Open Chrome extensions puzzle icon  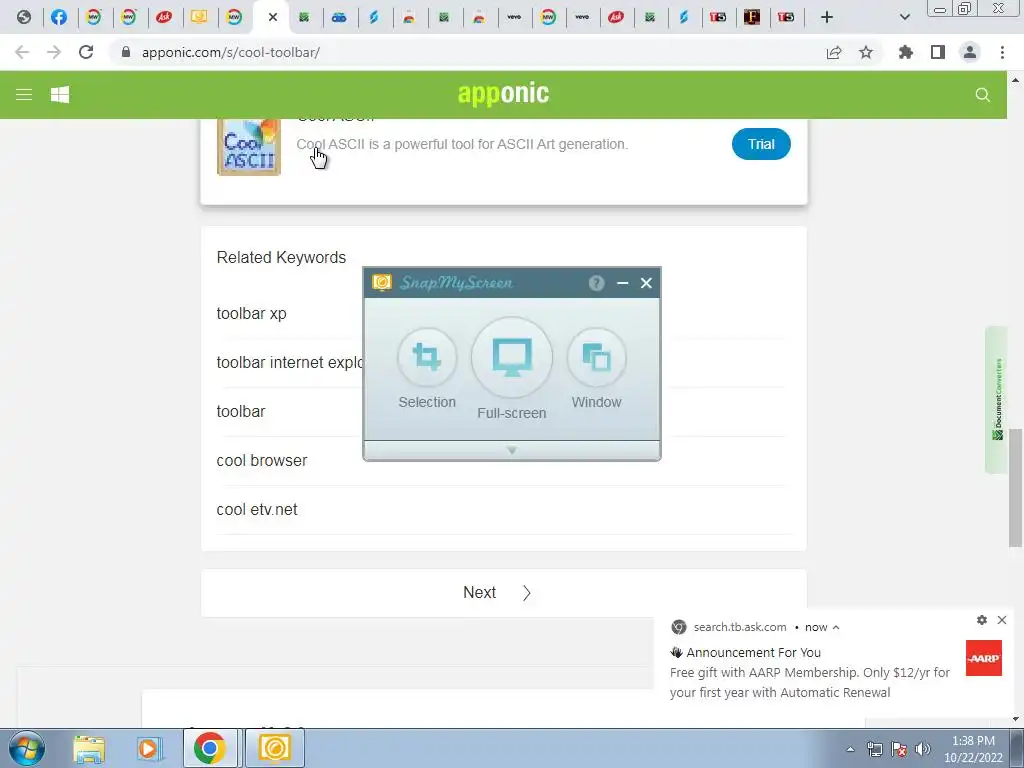[906, 52]
